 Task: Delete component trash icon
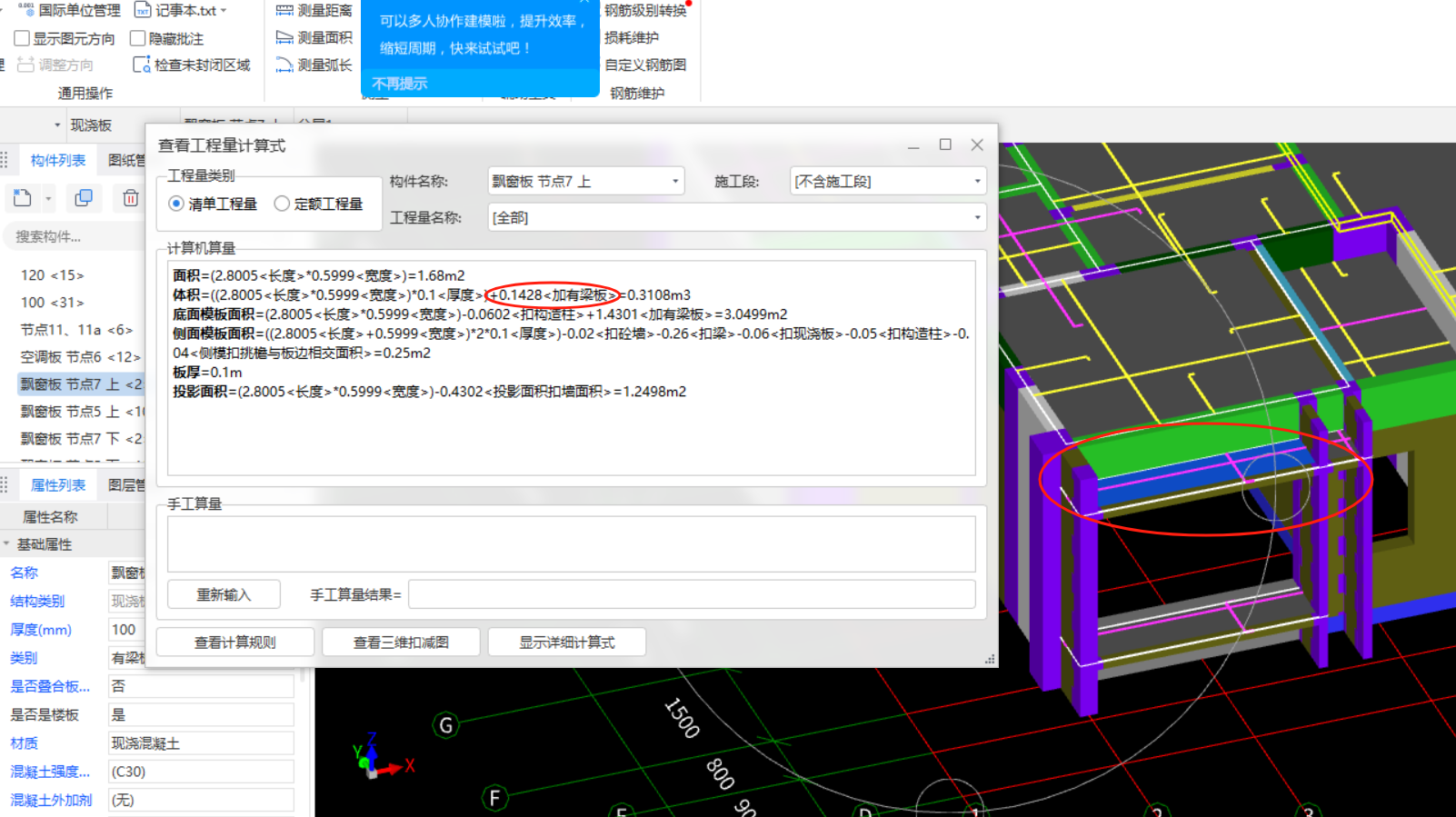coord(131,197)
